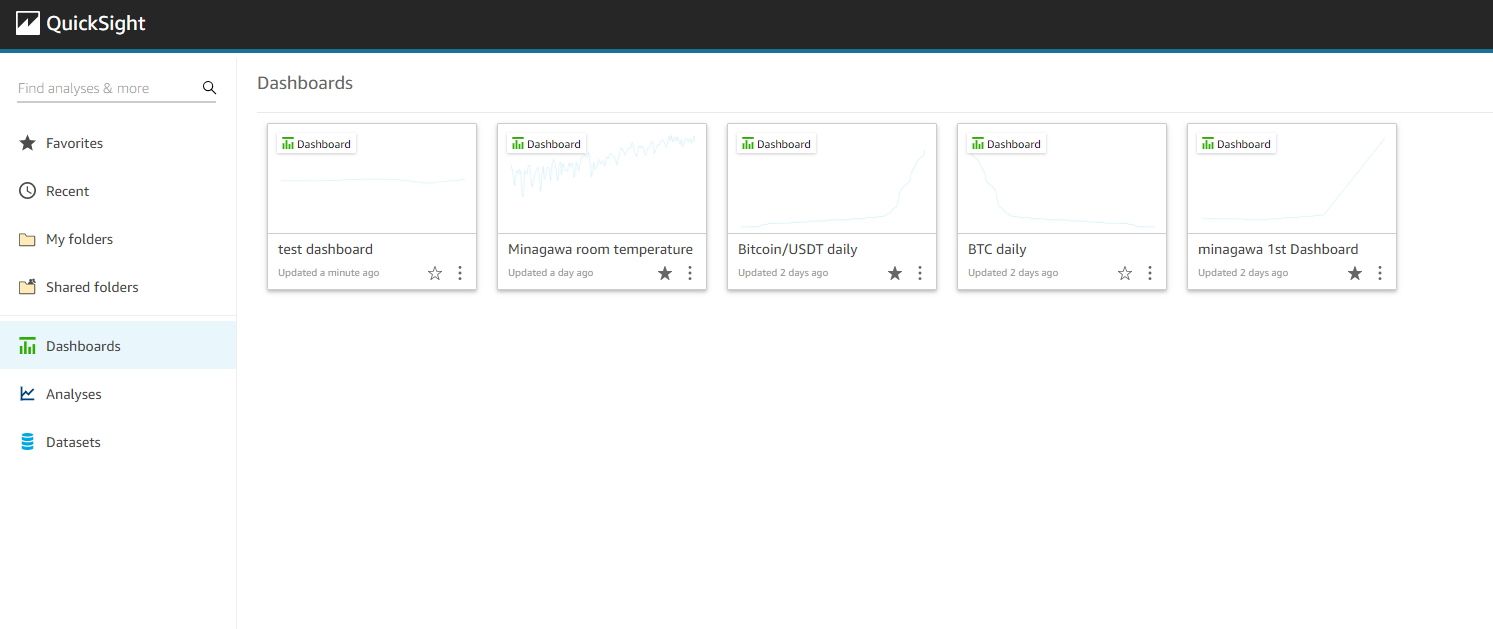This screenshot has width=1493, height=629.
Task: Click Dashboard badge on test dashboard card
Action: pyautogui.click(x=316, y=144)
